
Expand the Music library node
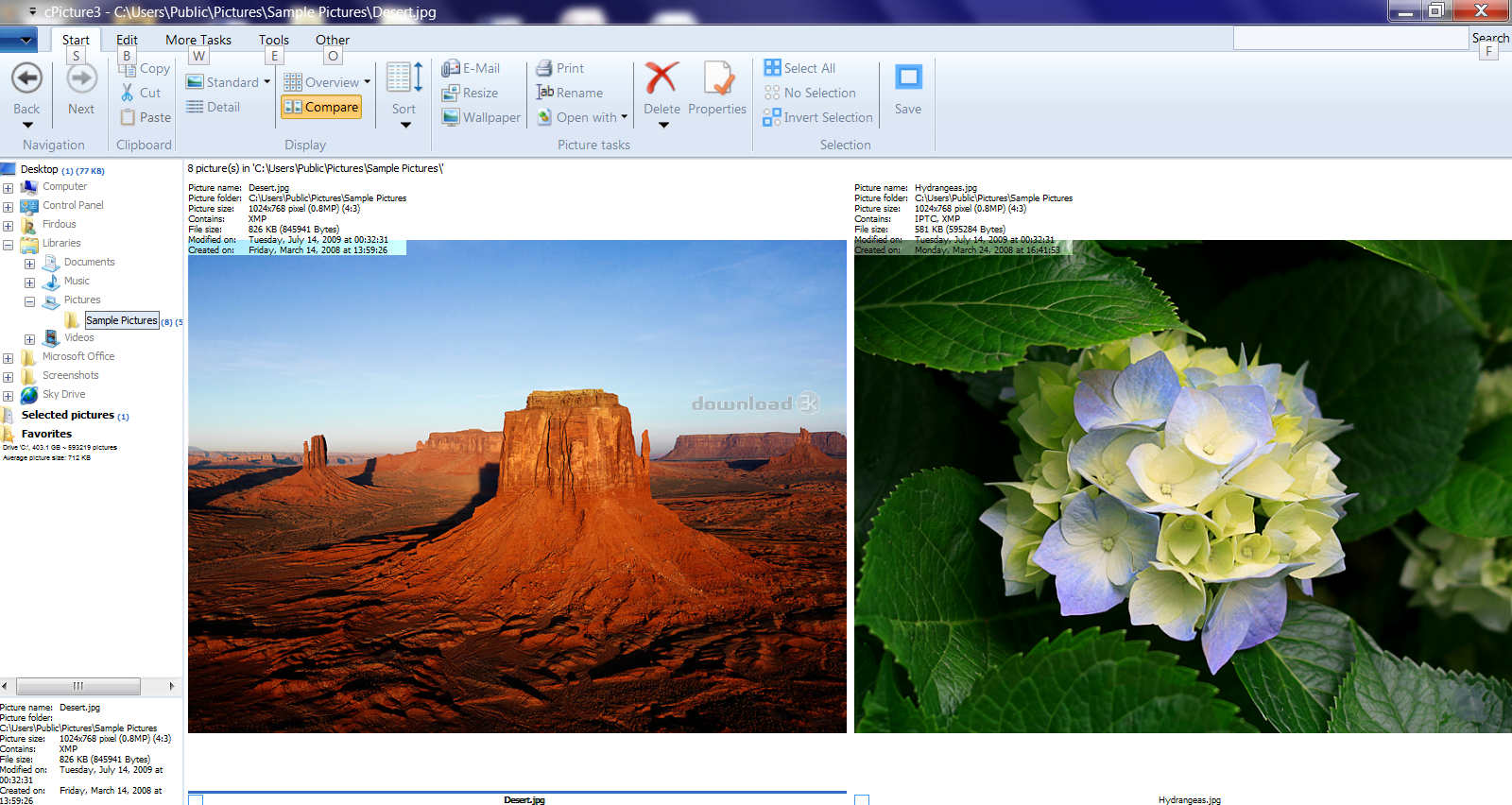pyautogui.click(x=29, y=283)
